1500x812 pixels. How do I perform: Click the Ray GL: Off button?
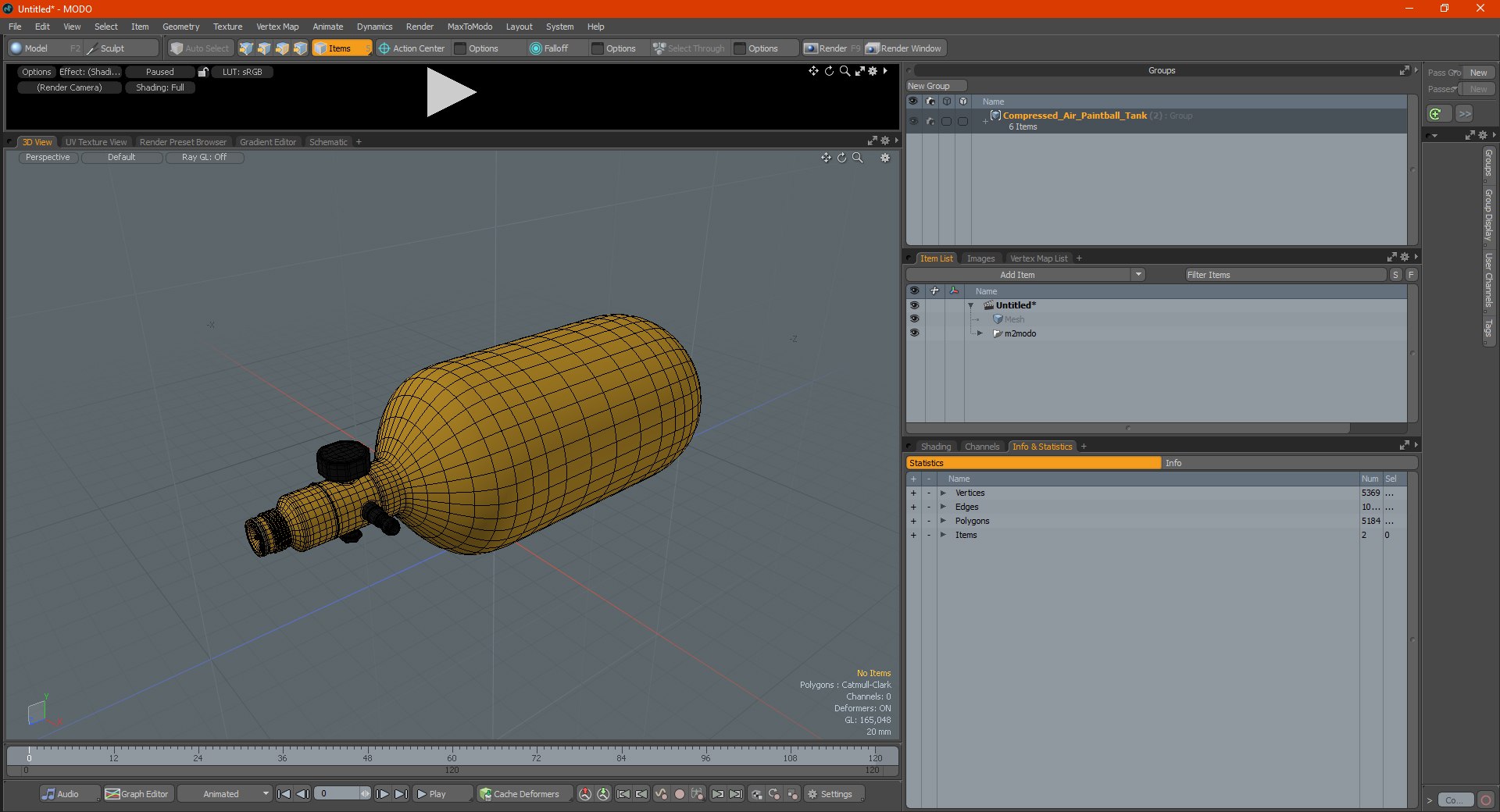(x=205, y=158)
